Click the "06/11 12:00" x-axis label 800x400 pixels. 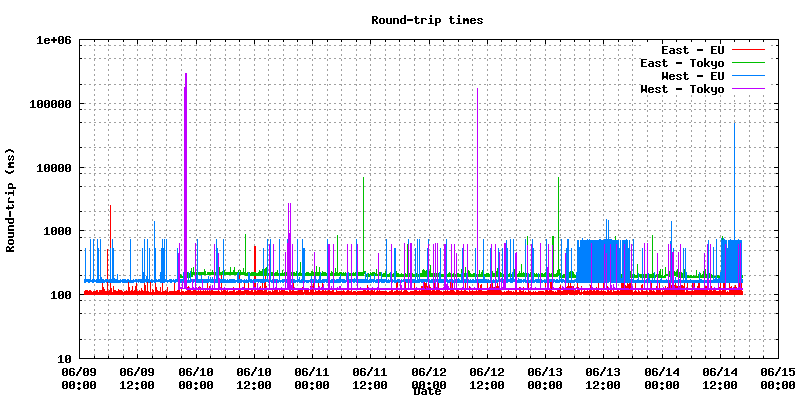pos(370,379)
